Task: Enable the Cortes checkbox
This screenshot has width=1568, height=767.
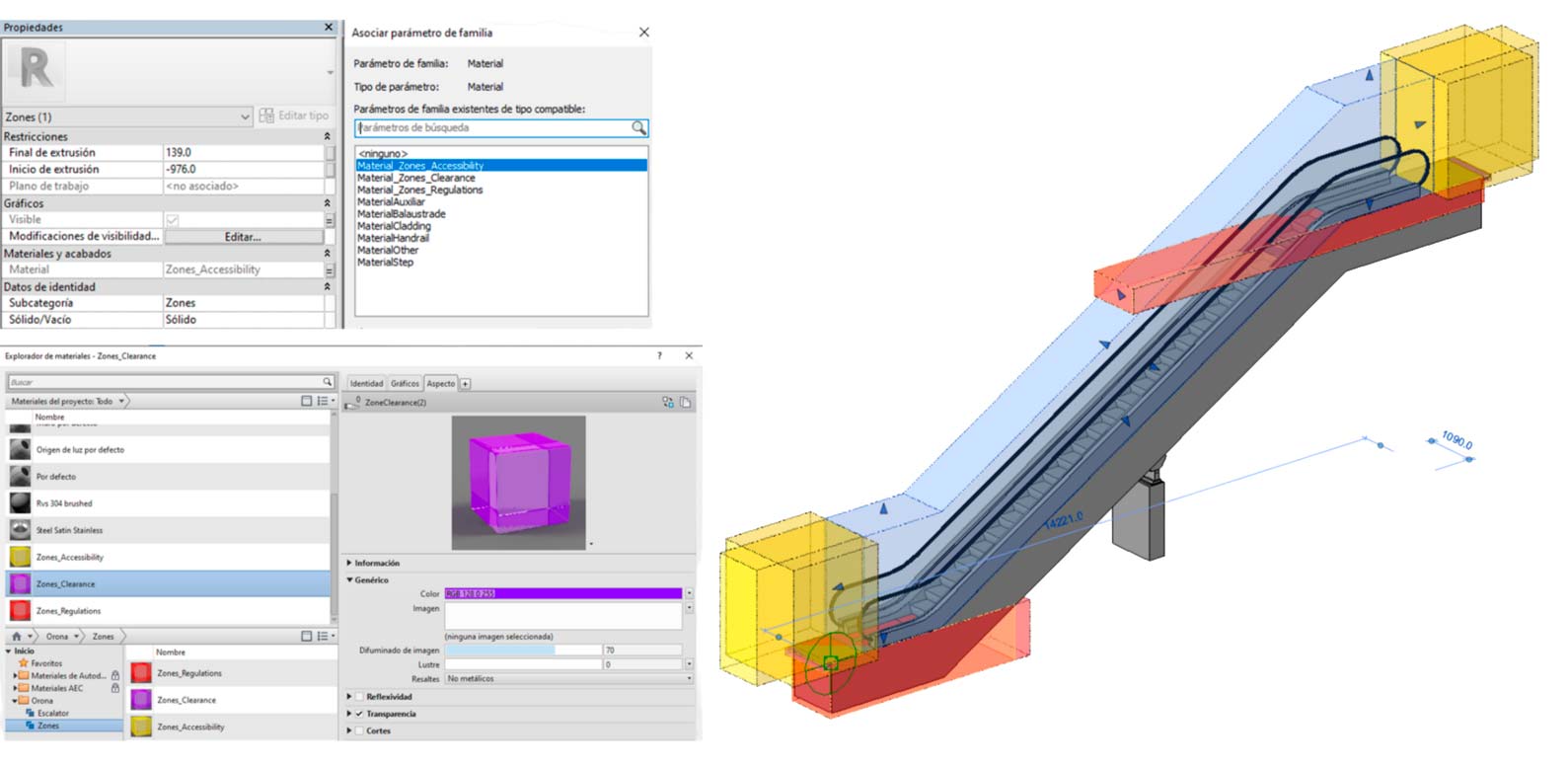Action: click(x=359, y=730)
